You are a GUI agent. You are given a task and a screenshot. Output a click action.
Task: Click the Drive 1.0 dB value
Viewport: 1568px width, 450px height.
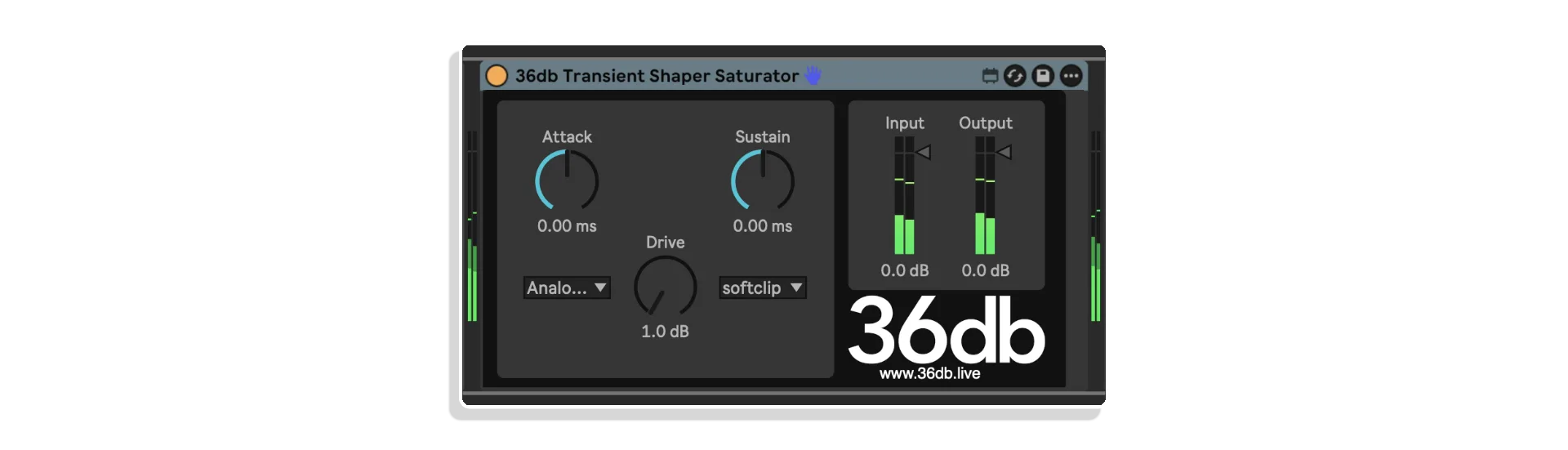point(665,332)
